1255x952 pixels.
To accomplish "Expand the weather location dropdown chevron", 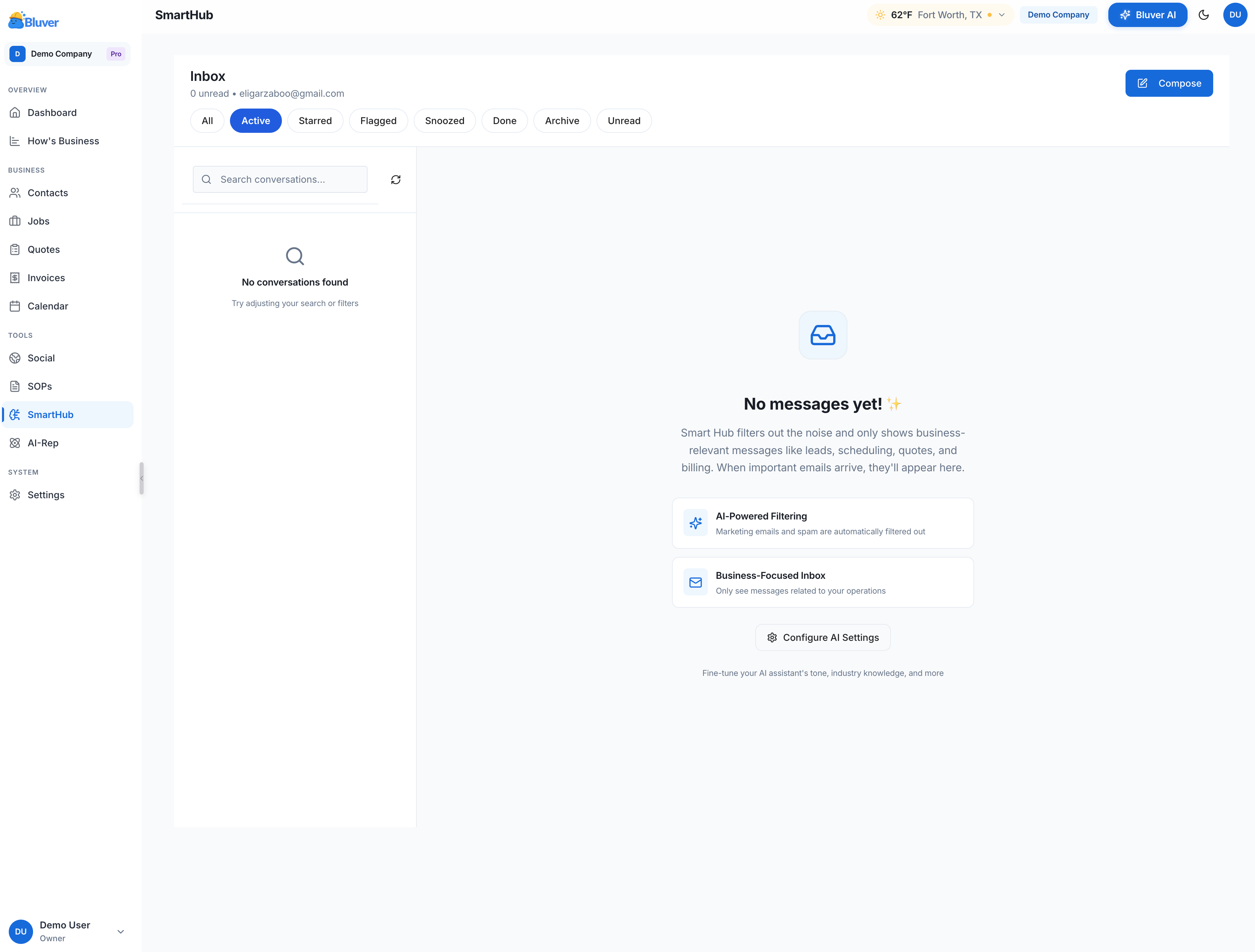I will 1002,15.
